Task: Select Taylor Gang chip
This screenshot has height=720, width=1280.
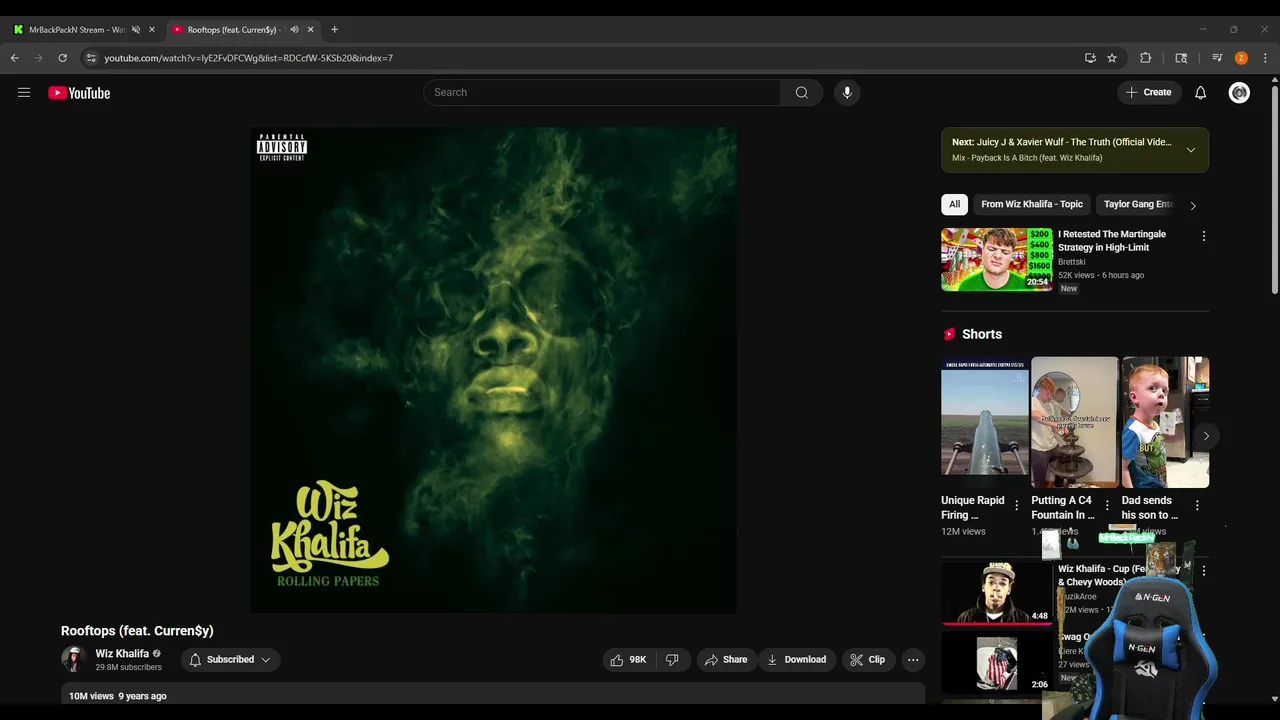Action: coord(1137,204)
